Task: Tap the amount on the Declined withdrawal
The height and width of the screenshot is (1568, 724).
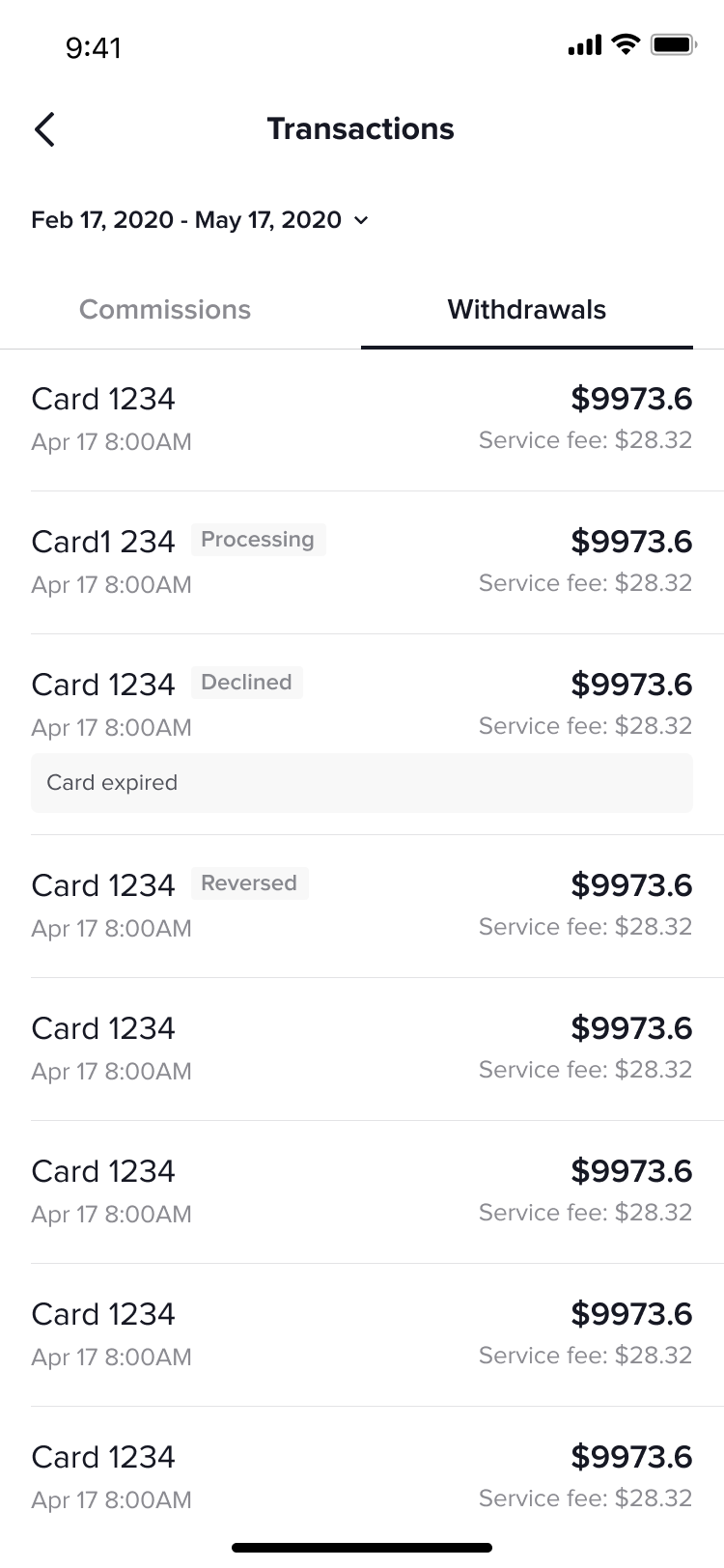Action: tap(631, 685)
